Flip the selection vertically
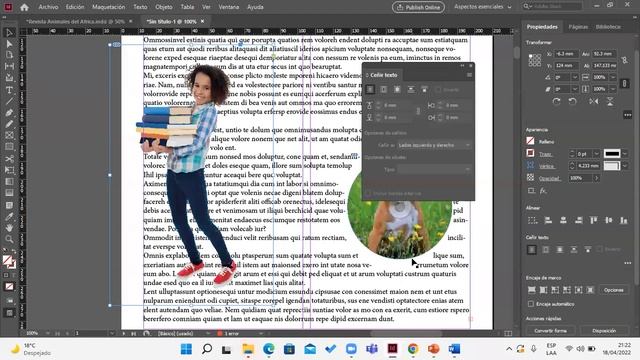 click(610, 102)
